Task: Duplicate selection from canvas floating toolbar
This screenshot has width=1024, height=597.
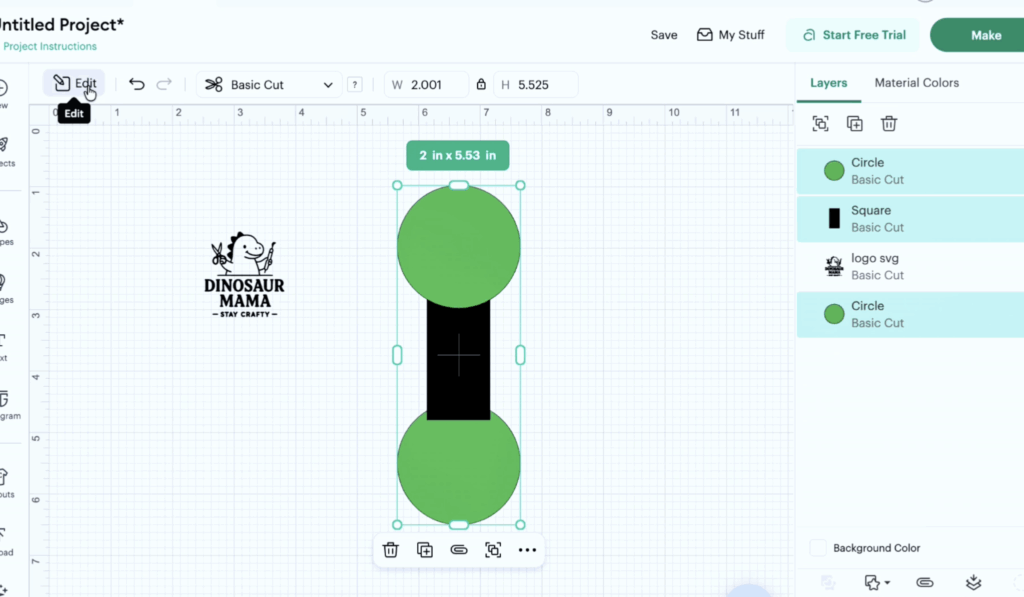Action: click(424, 550)
